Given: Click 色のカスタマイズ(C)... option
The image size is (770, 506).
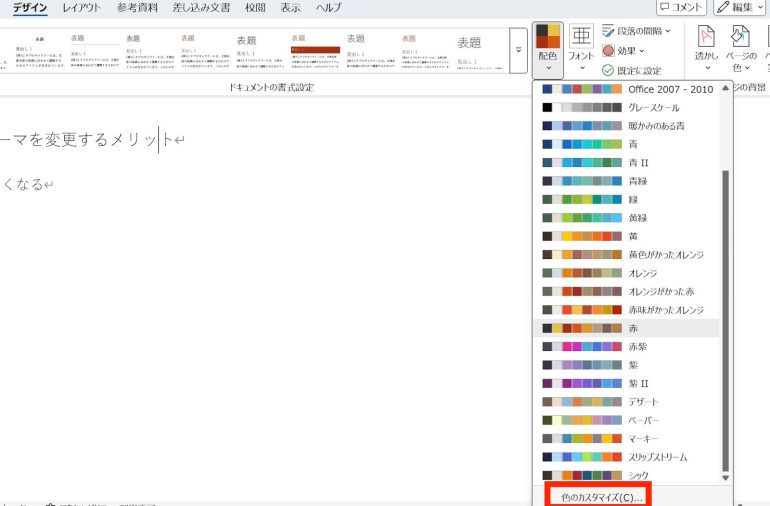Looking at the screenshot, I should click(x=598, y=496).
